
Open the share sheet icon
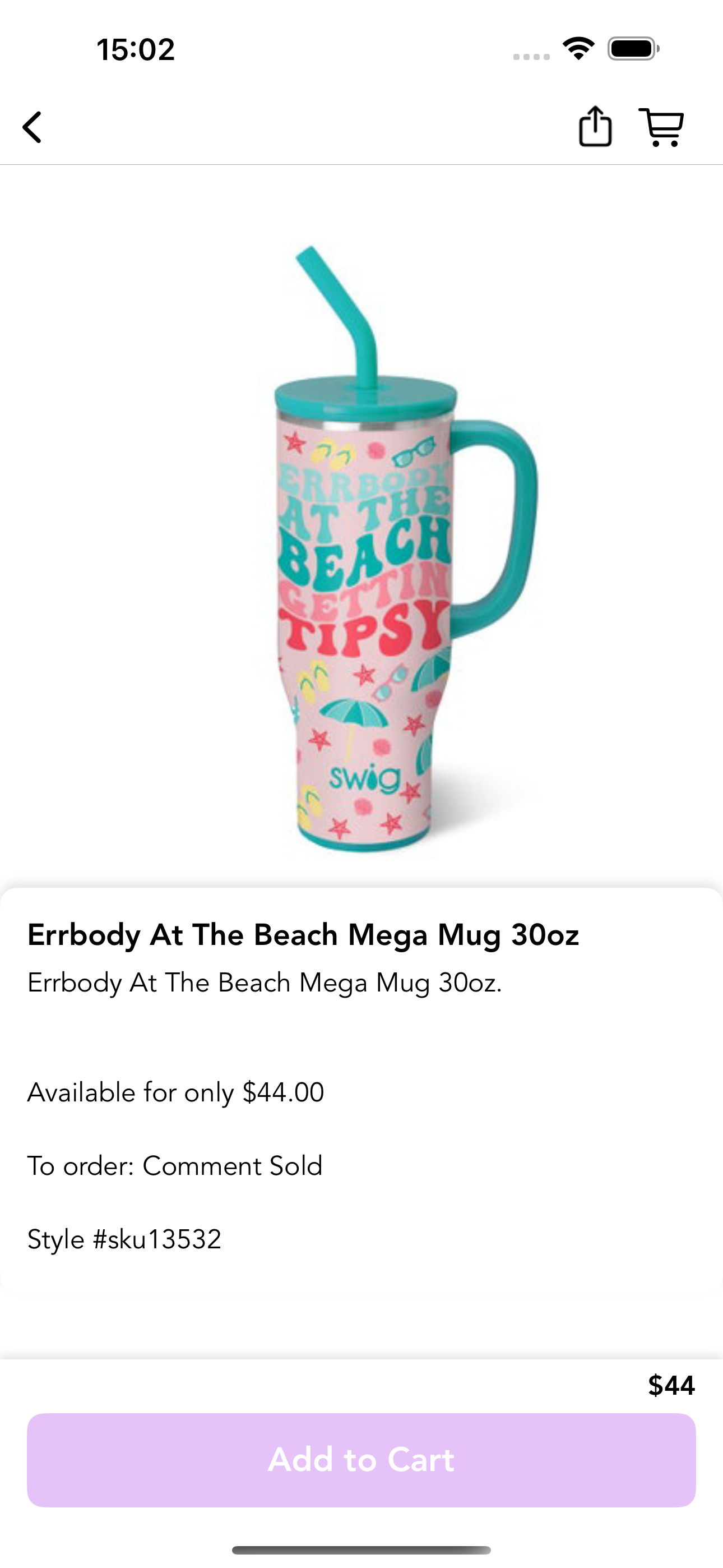tap(595, 126)
